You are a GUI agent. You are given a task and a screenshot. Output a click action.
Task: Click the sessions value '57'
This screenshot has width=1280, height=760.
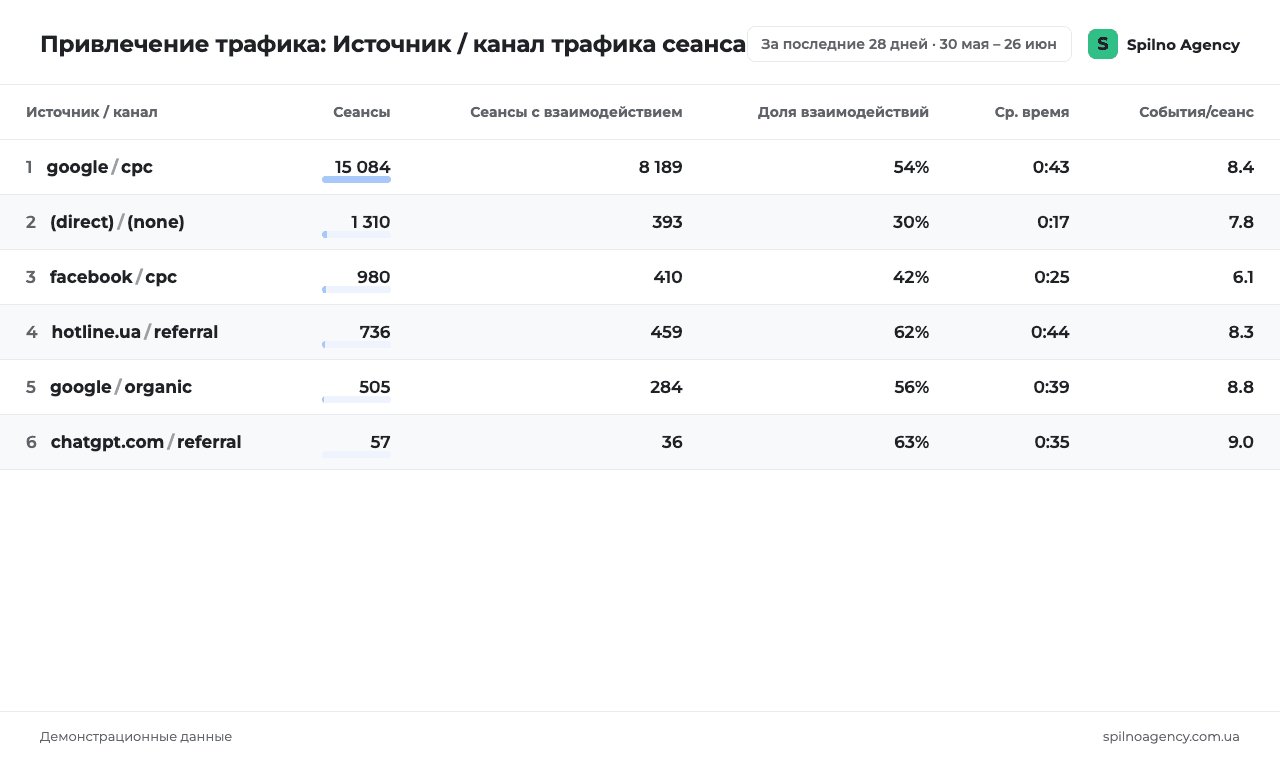pyautogui.click(x=380, y=442)
